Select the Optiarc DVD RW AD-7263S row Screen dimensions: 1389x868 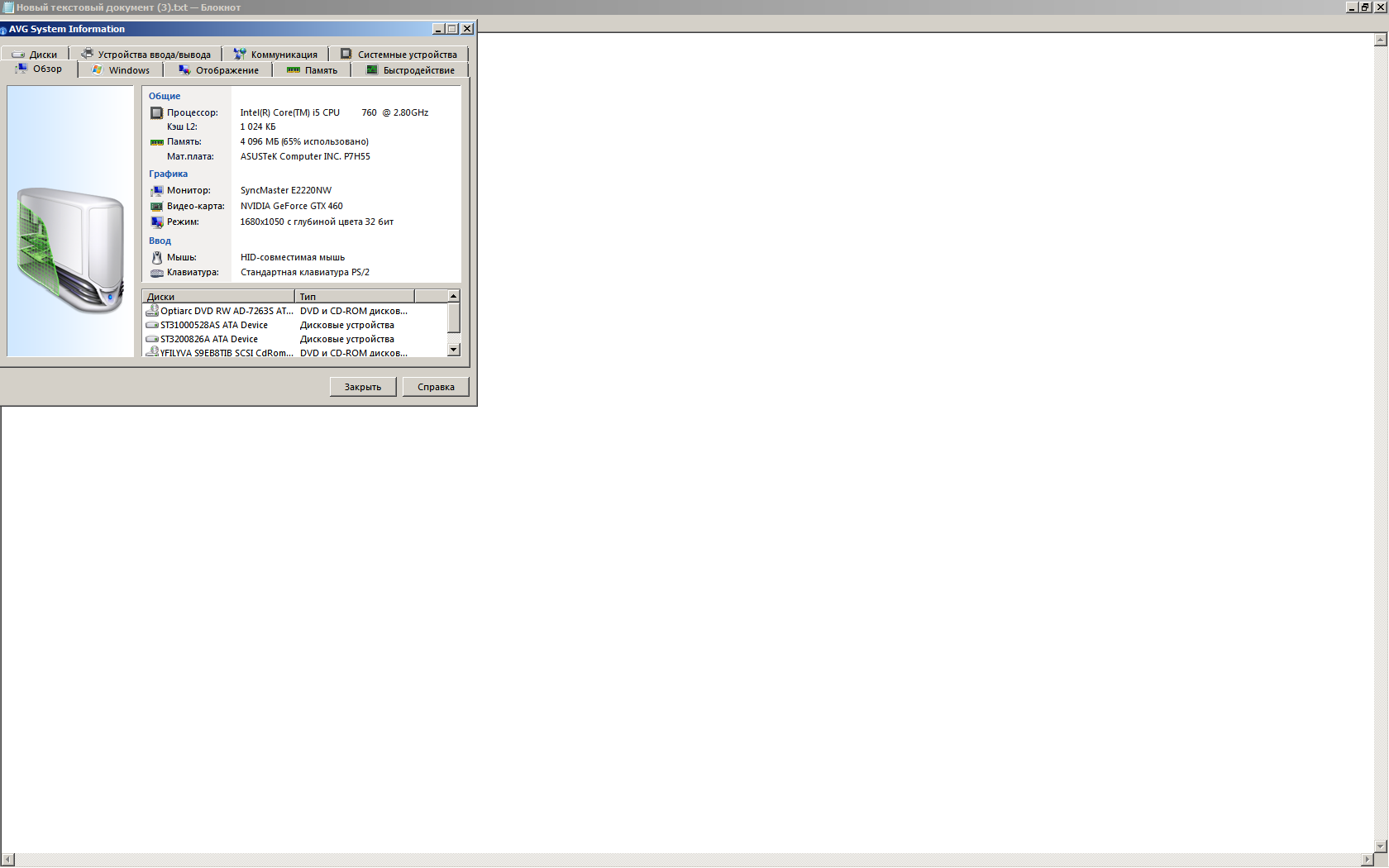(x=295, y=311)
